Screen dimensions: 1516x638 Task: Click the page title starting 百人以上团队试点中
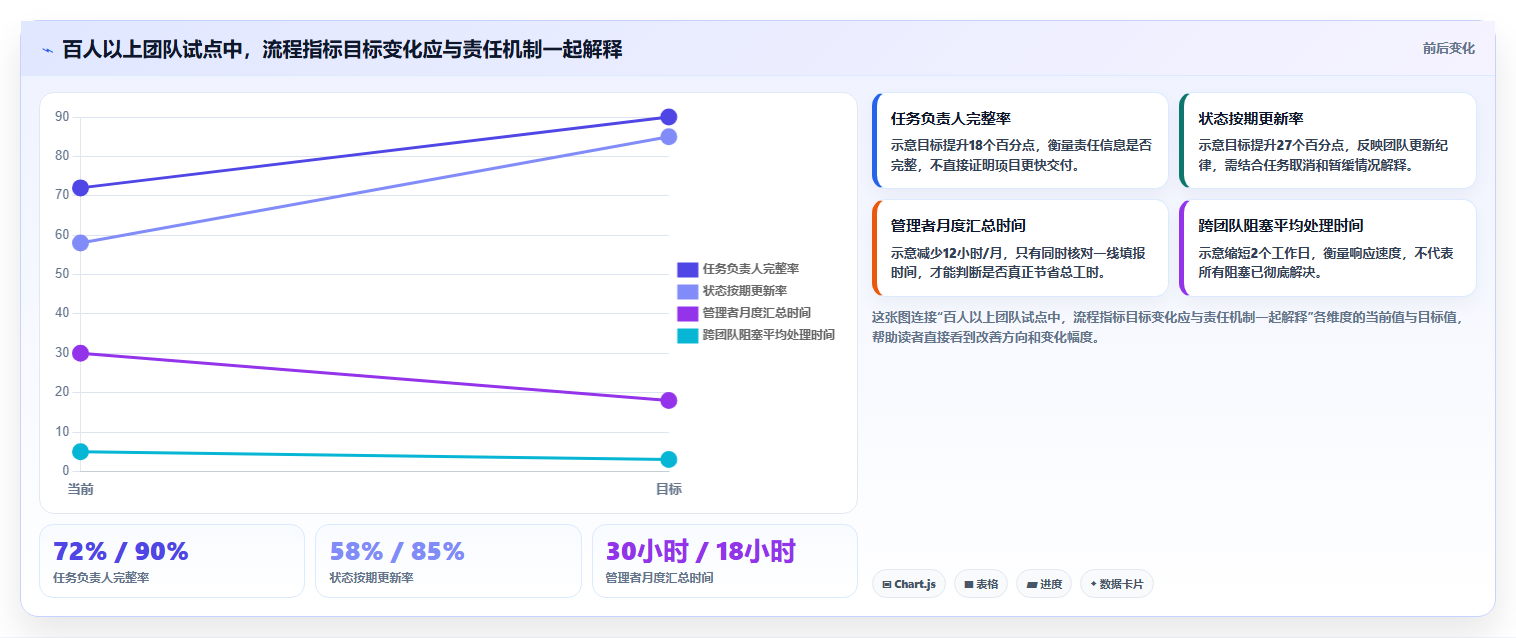click(342, 49)
